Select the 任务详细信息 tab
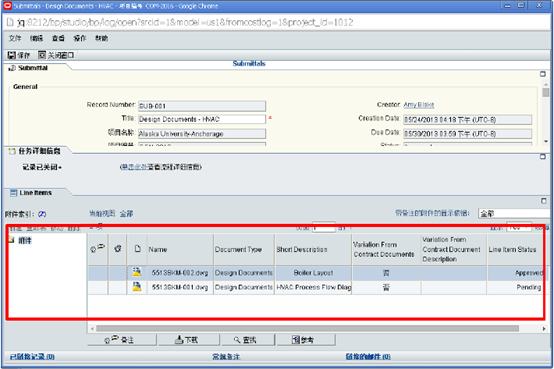This screenshot has height=369, width=554. (x=39, y=151)
